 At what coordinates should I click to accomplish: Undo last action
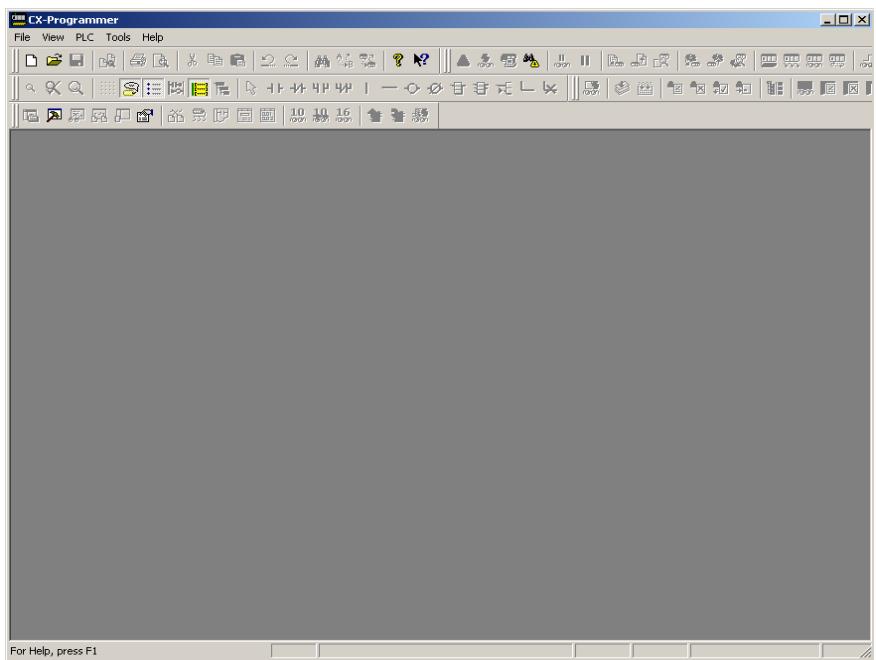click(268, 60)
